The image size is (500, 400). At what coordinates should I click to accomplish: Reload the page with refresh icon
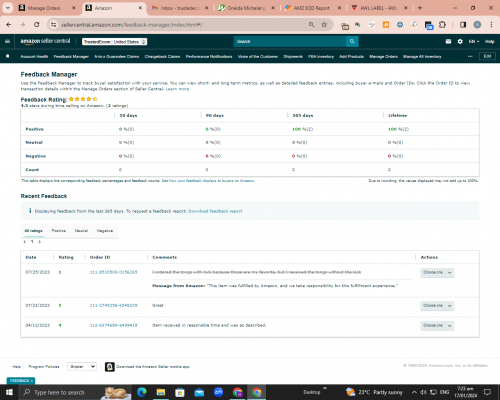37,25
